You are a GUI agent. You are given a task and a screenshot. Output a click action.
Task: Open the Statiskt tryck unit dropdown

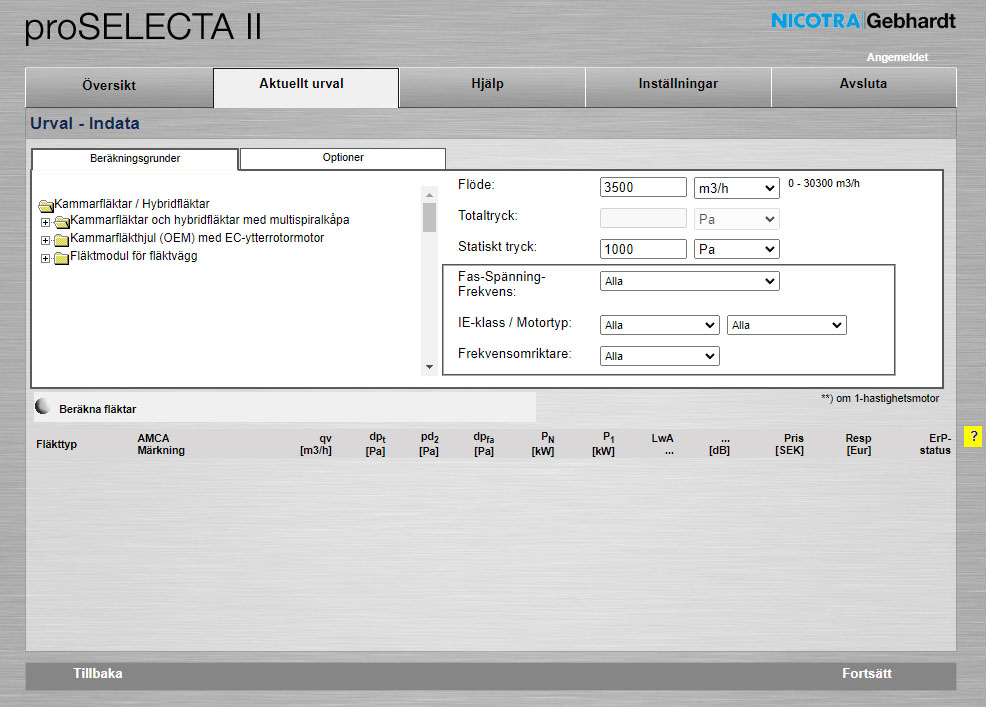(736, 249)
